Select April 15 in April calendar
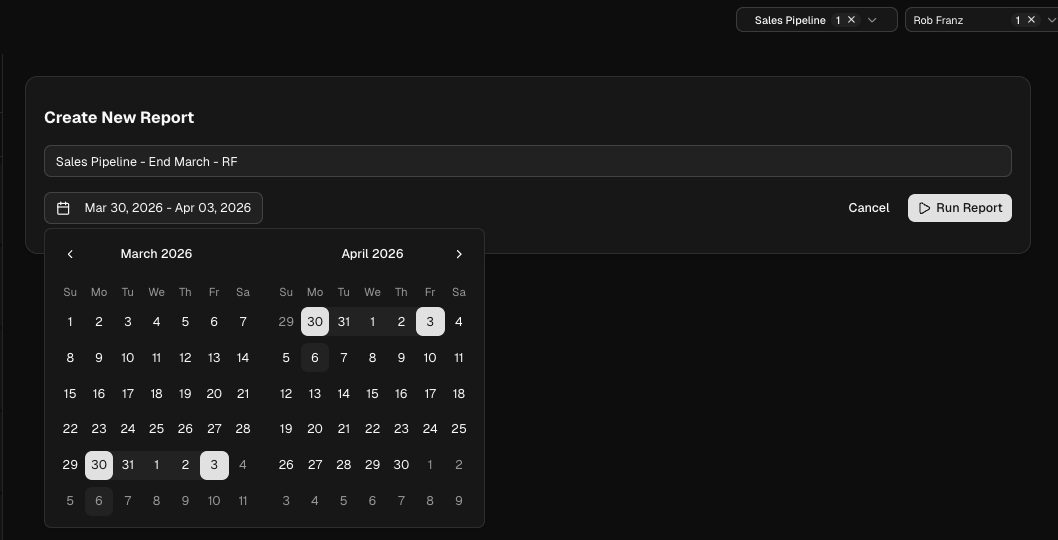 point(372,394)
